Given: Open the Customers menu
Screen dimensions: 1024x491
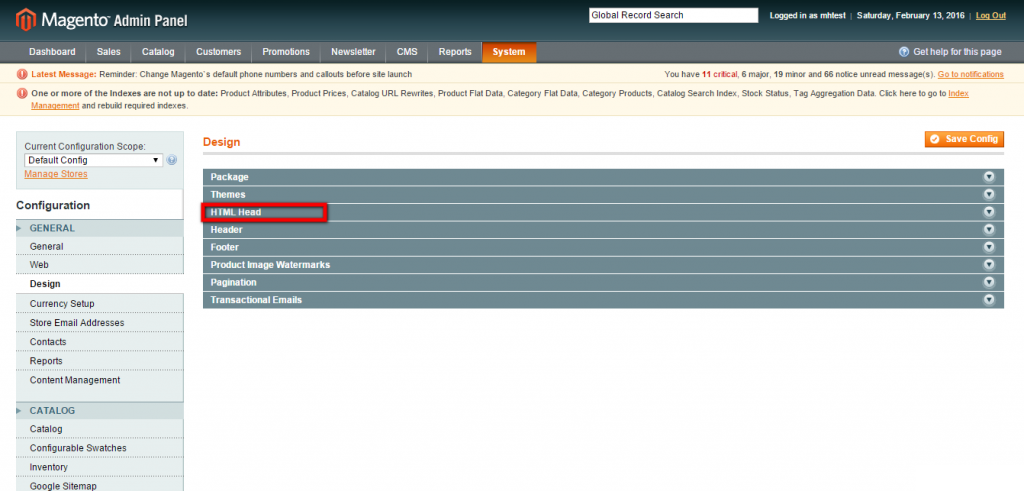Looking at the screenshot, I should click(x=218, y=52).
